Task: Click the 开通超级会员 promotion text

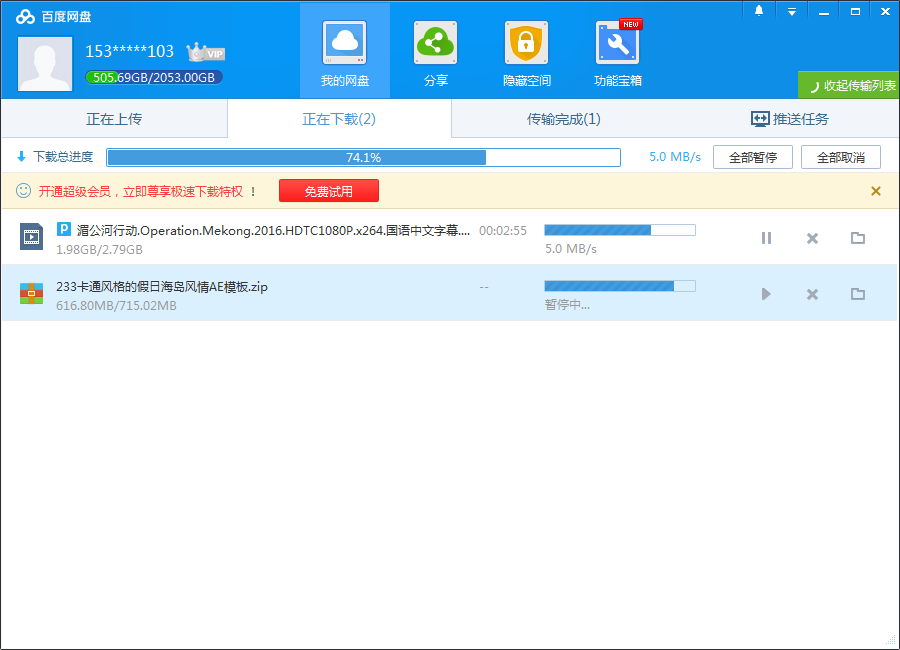Action: tap(141, 191)
